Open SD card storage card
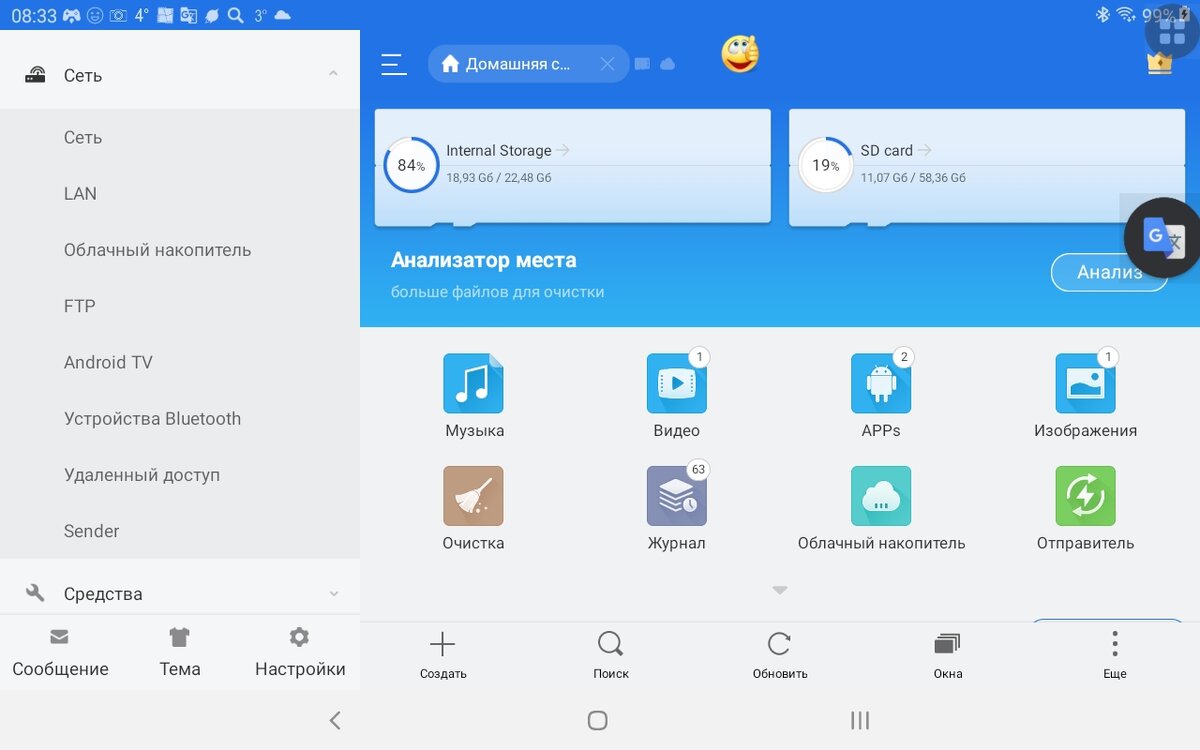1200x750 pixels. point(987,166)
